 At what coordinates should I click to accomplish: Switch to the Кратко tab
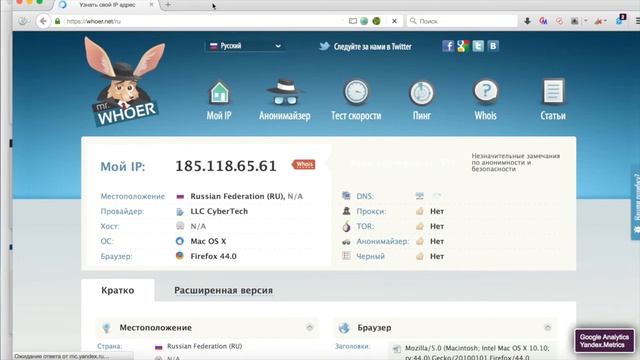point(118,290)
